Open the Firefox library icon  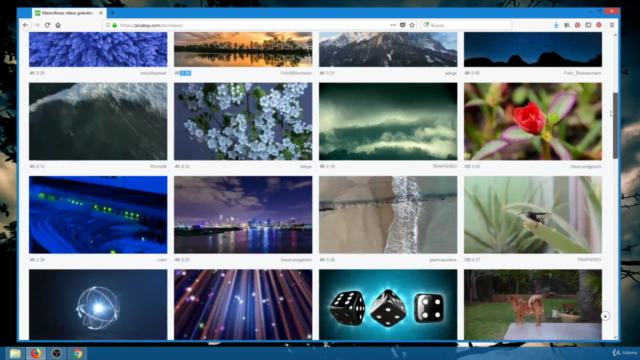click(x=567, y=25)
